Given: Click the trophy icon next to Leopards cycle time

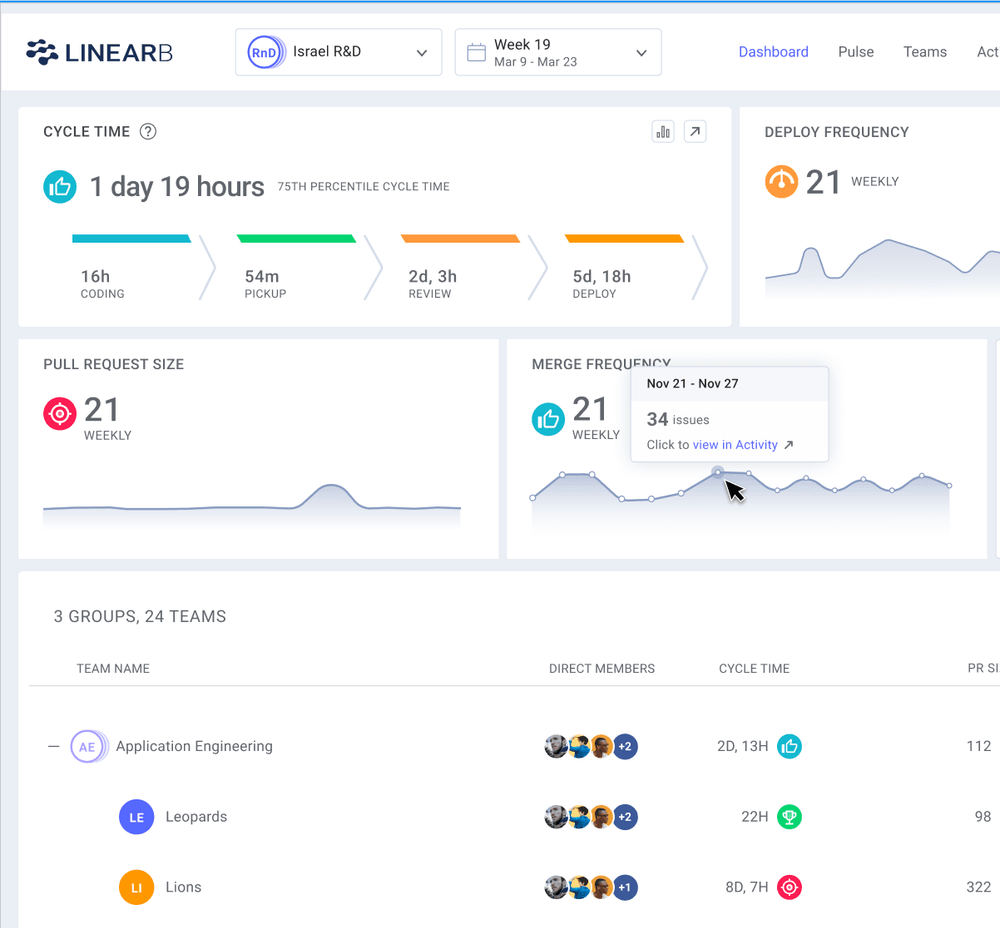Looking at the screenshot, I should 789,817.
